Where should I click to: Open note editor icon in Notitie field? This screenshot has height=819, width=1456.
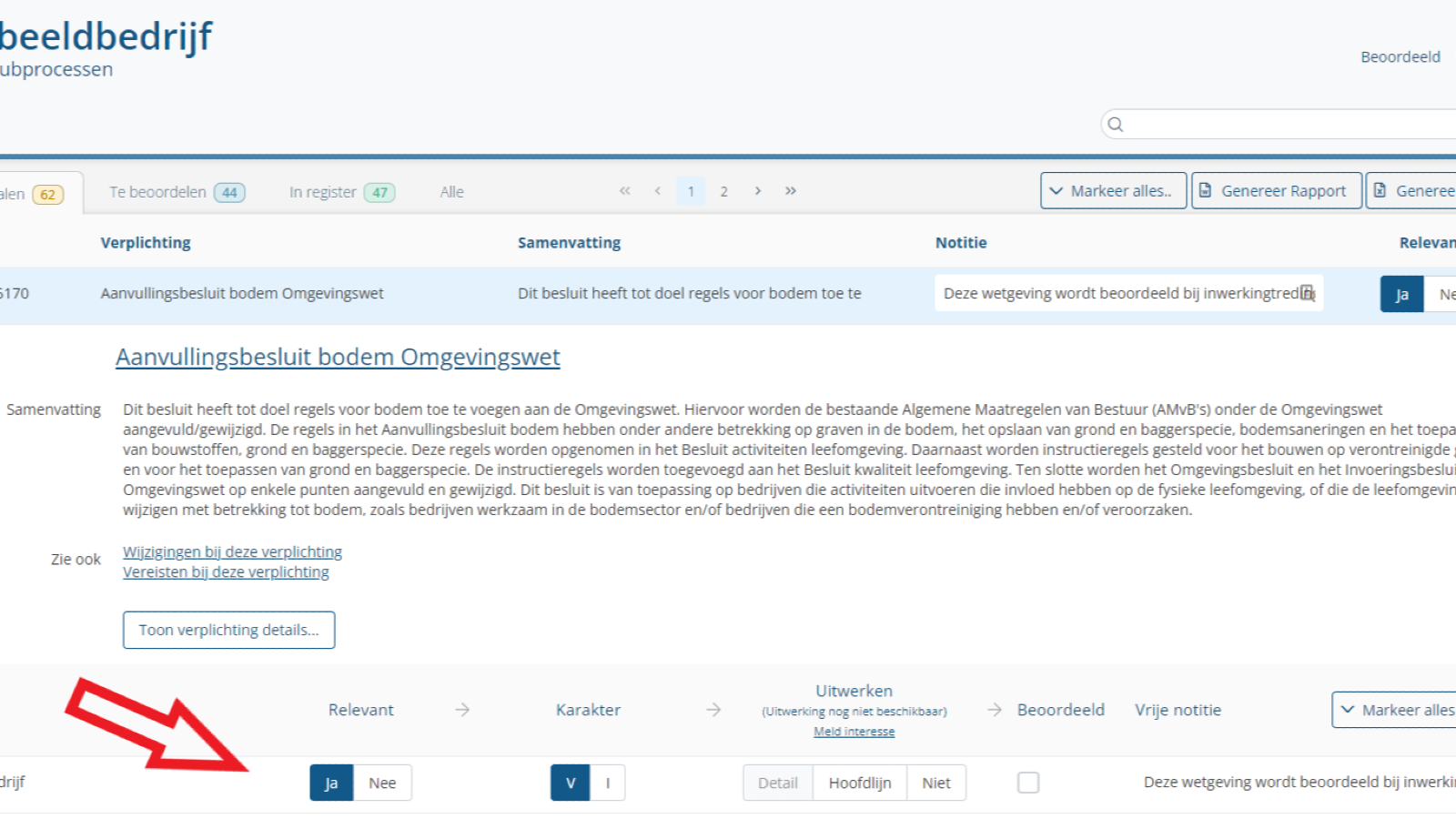click(x=1308, y=293)
